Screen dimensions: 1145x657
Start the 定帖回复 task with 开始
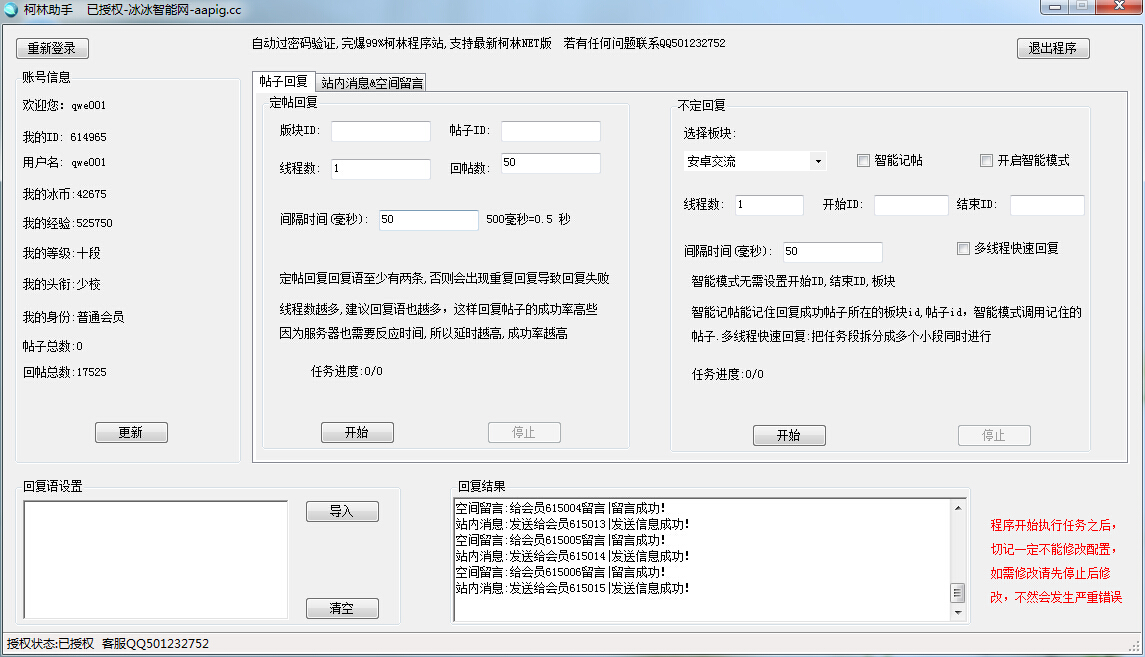click(357, 433)
